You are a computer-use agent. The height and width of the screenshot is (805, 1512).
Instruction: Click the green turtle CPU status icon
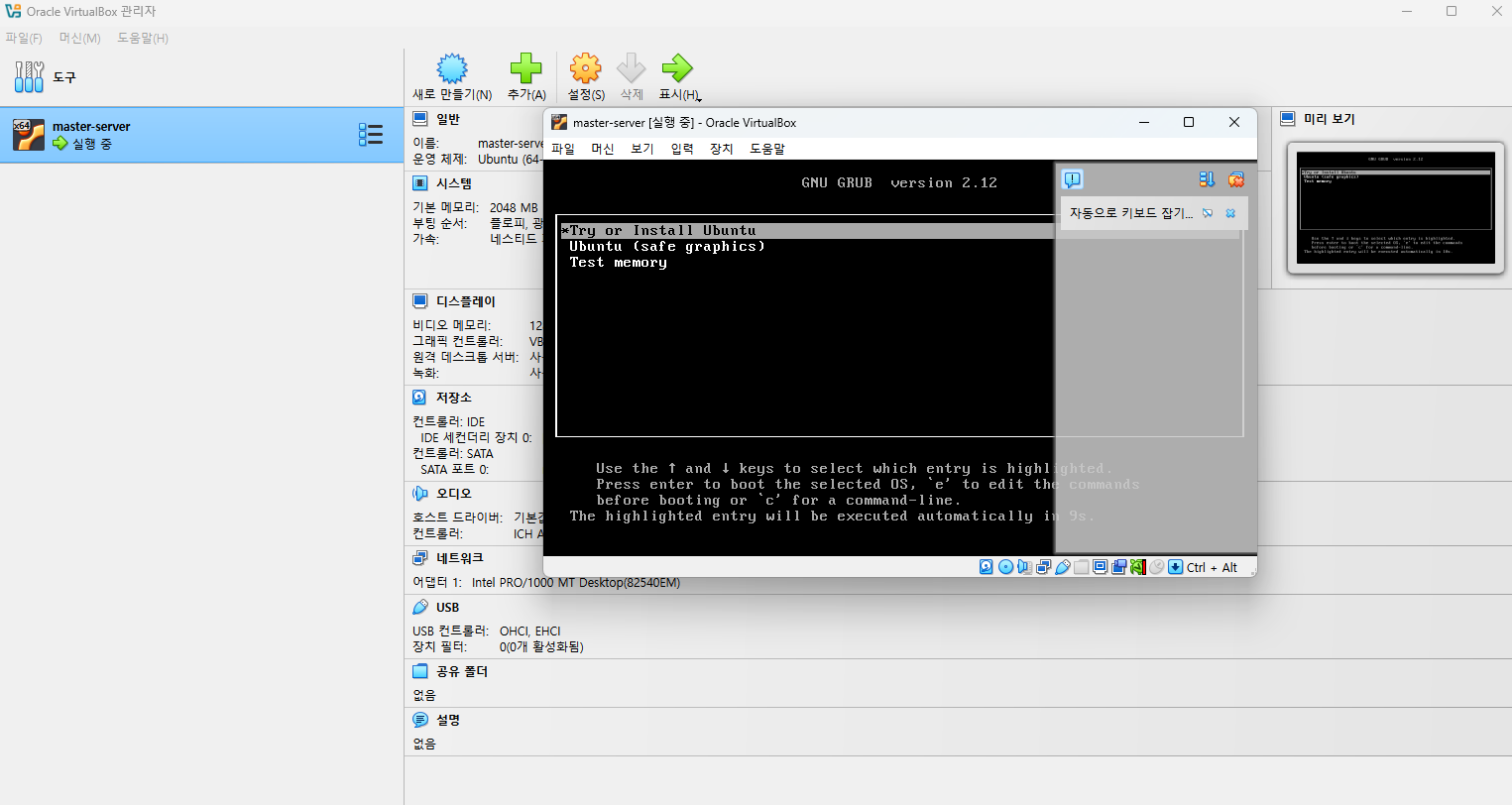1138,567
